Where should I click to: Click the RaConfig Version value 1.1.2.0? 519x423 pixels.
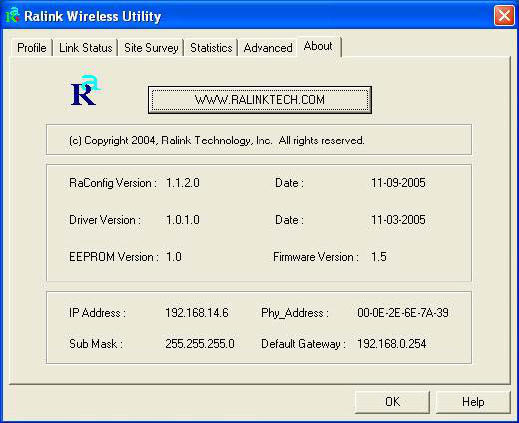[x=183, y=183]
